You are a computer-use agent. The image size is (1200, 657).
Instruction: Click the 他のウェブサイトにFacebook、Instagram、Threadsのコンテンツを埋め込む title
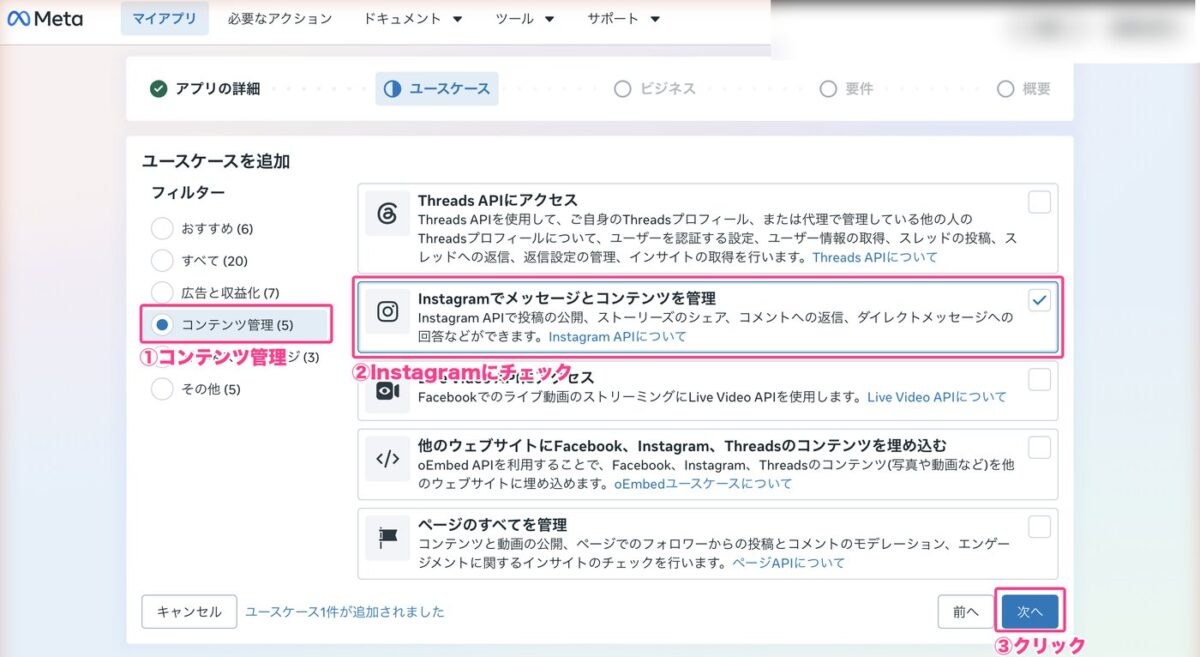pyautogui.click(x=682, y=445)
